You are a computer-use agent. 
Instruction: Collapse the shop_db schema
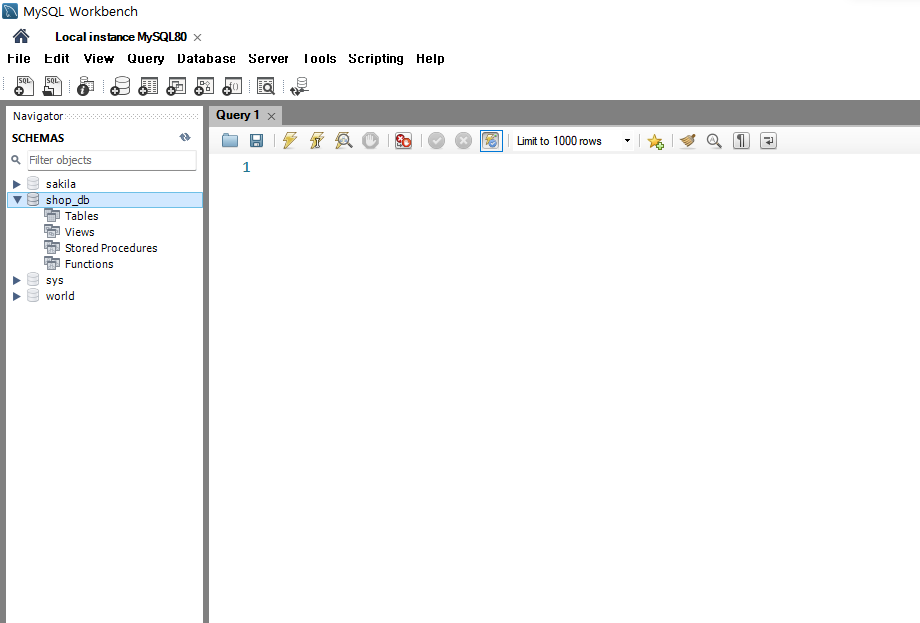(x=17, y=200)
